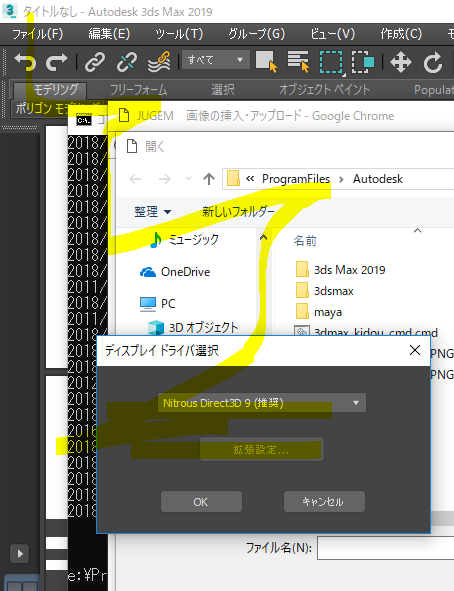Go up one folder level in Open dialog
The height and width of the screenshot is (591, 454).
pos(209,179)
